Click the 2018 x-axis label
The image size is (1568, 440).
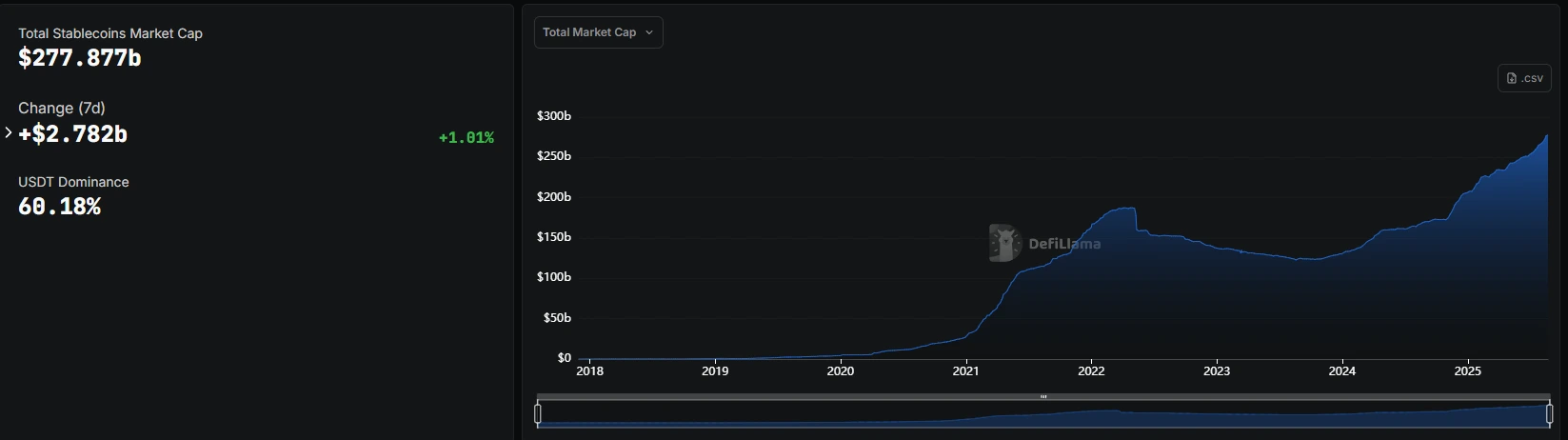(589, 371)
